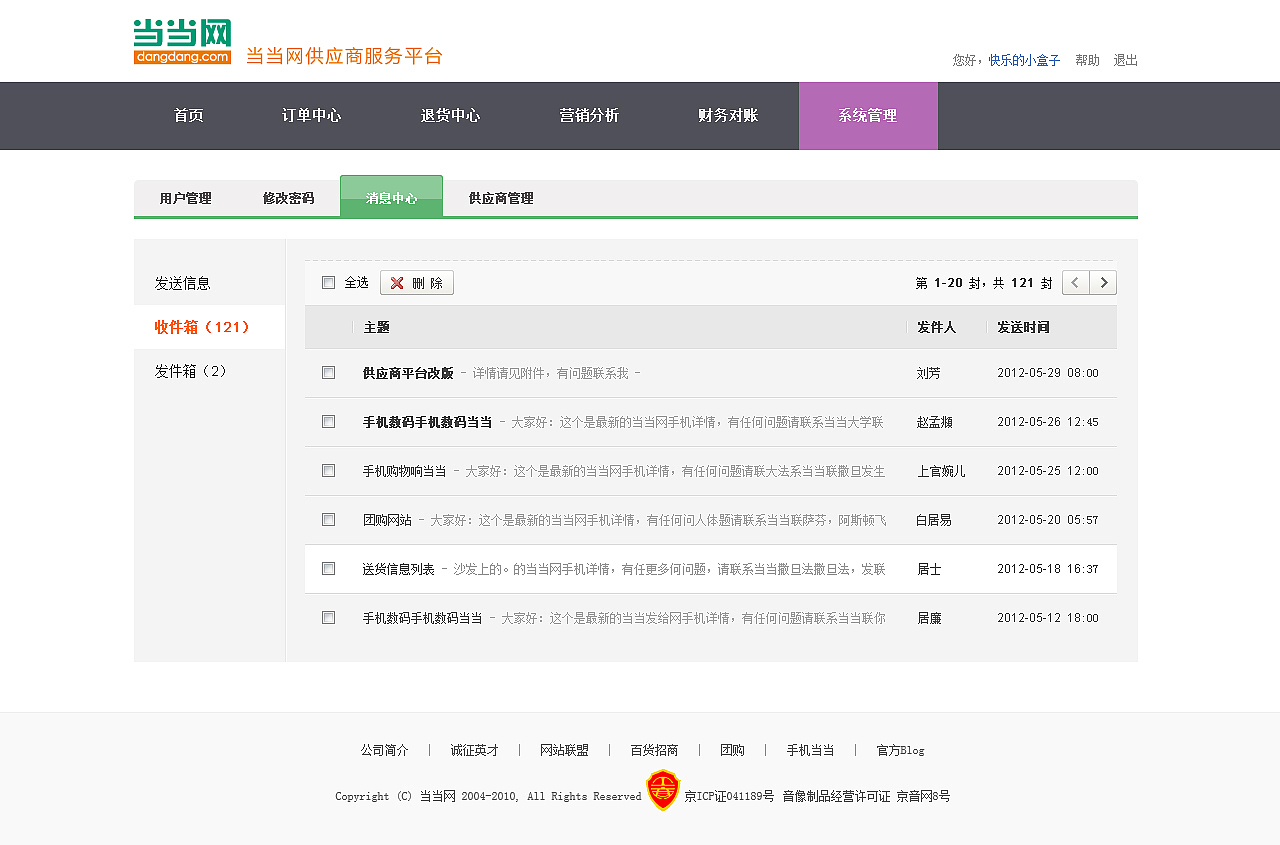Open the 财务对账 section

click(x=727, y=115)
